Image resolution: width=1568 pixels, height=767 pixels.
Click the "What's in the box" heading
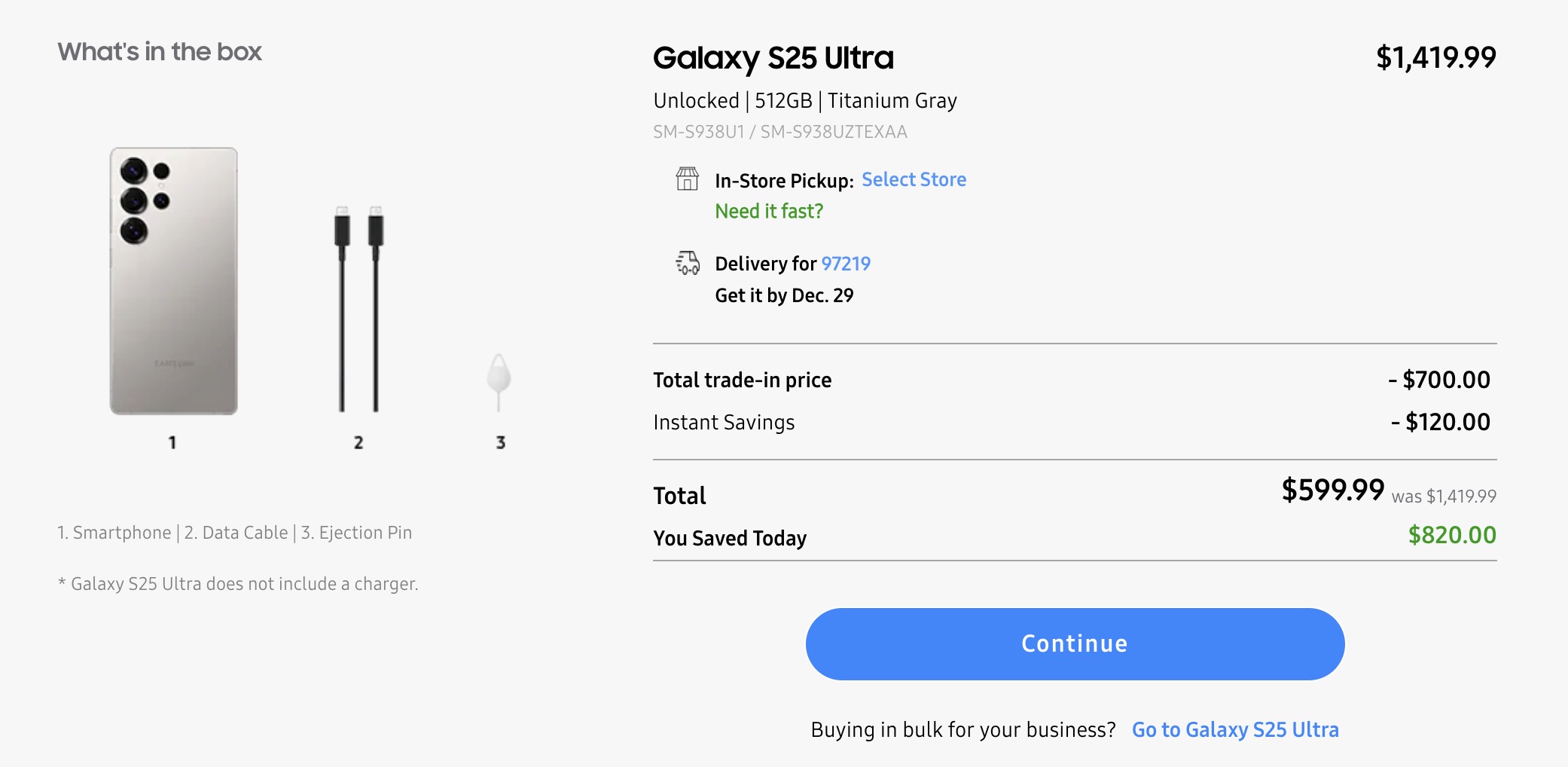(x=160, y=52)
